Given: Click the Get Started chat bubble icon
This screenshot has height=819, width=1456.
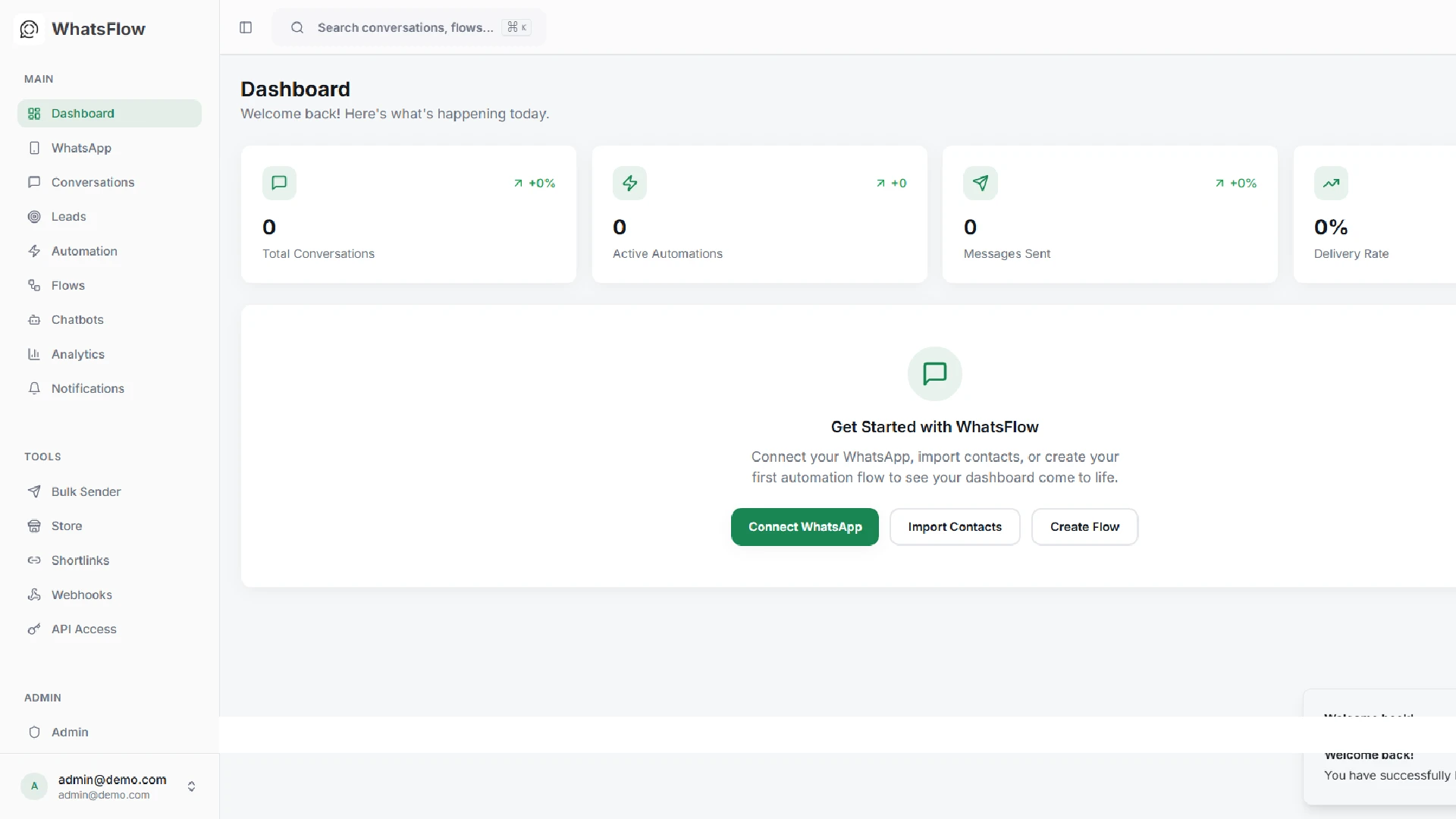Looking at the screenshot, I should (935, 374).
